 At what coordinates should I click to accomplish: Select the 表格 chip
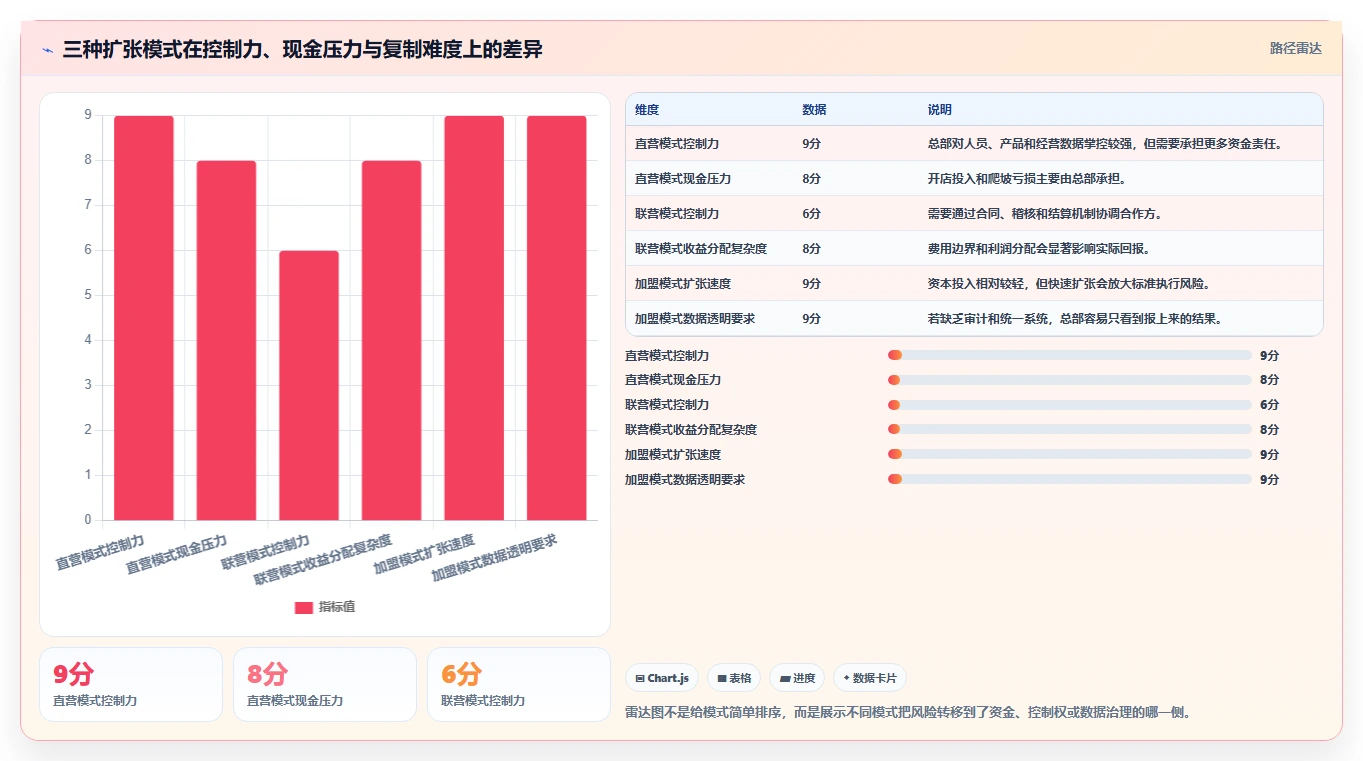pos(734,678)
